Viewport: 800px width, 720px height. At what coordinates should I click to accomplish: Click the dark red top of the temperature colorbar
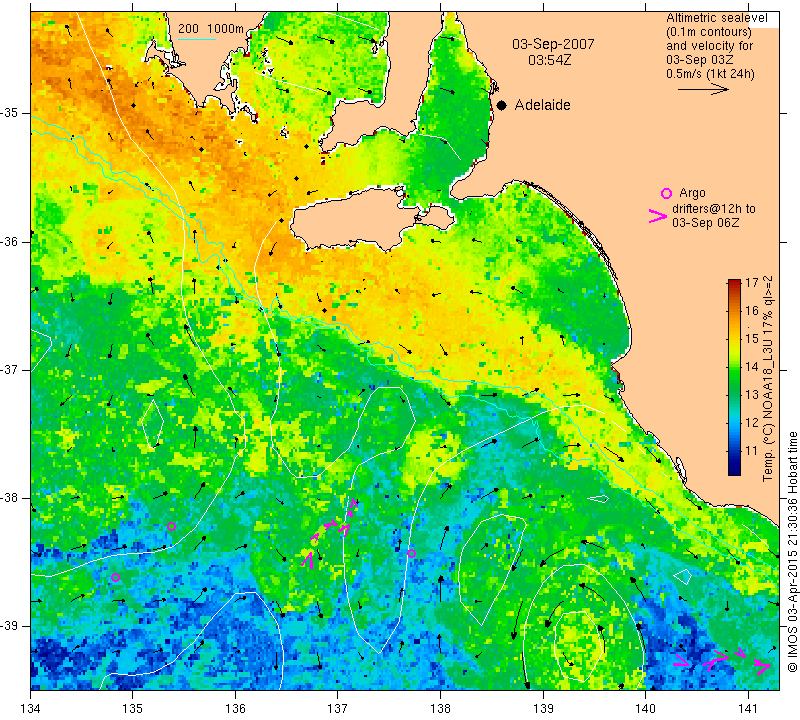point(734,282)
